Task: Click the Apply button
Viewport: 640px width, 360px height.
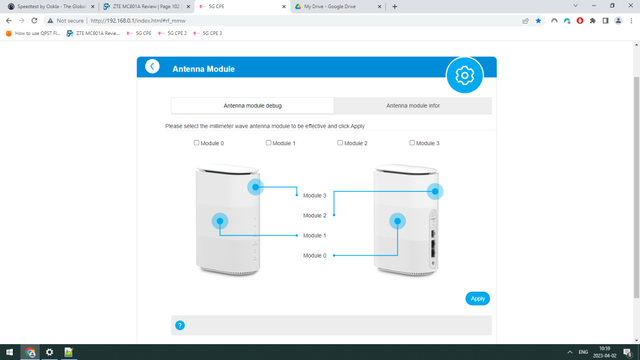Action: pos(478,298)
